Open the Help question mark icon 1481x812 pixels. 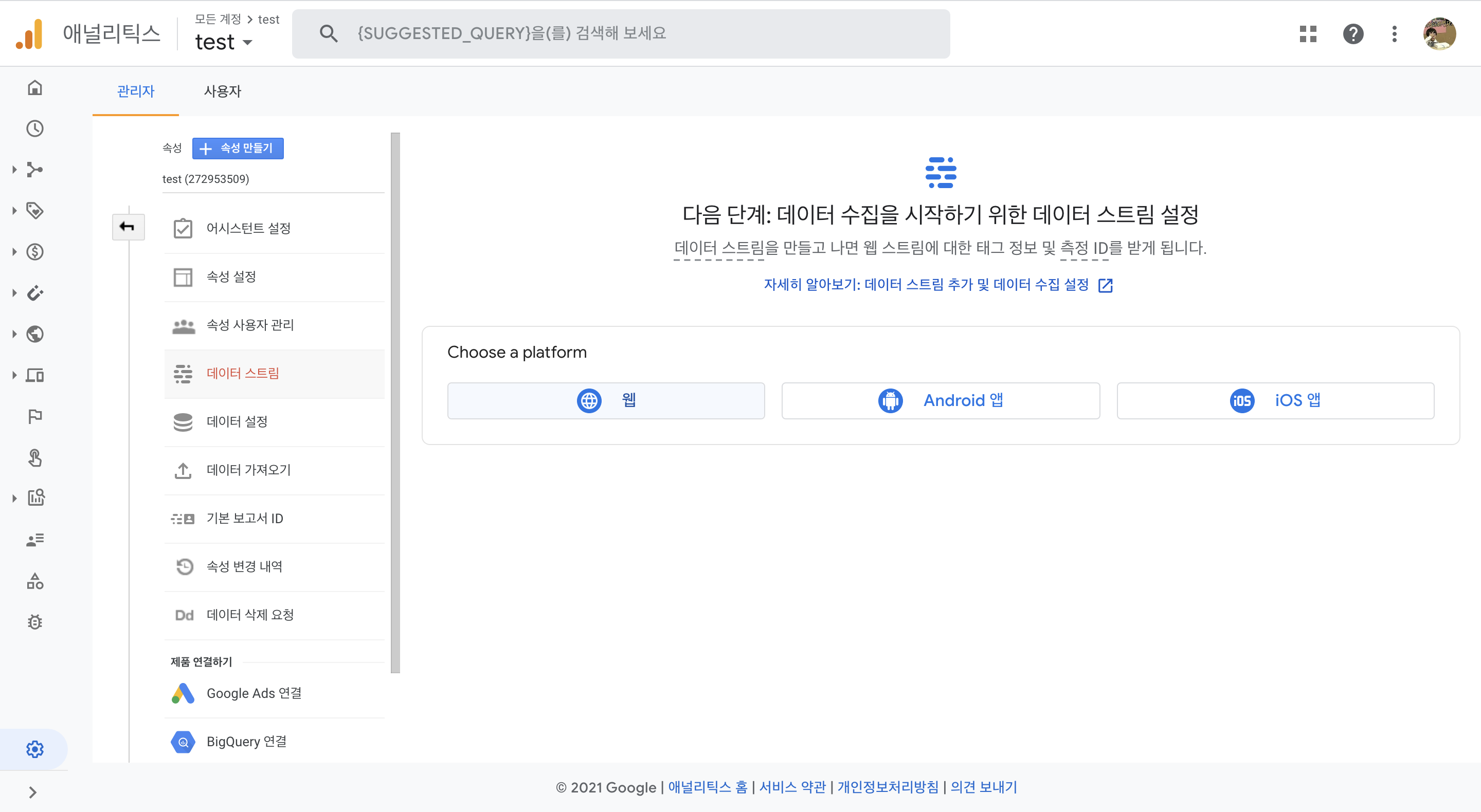tap(1353, 34)
